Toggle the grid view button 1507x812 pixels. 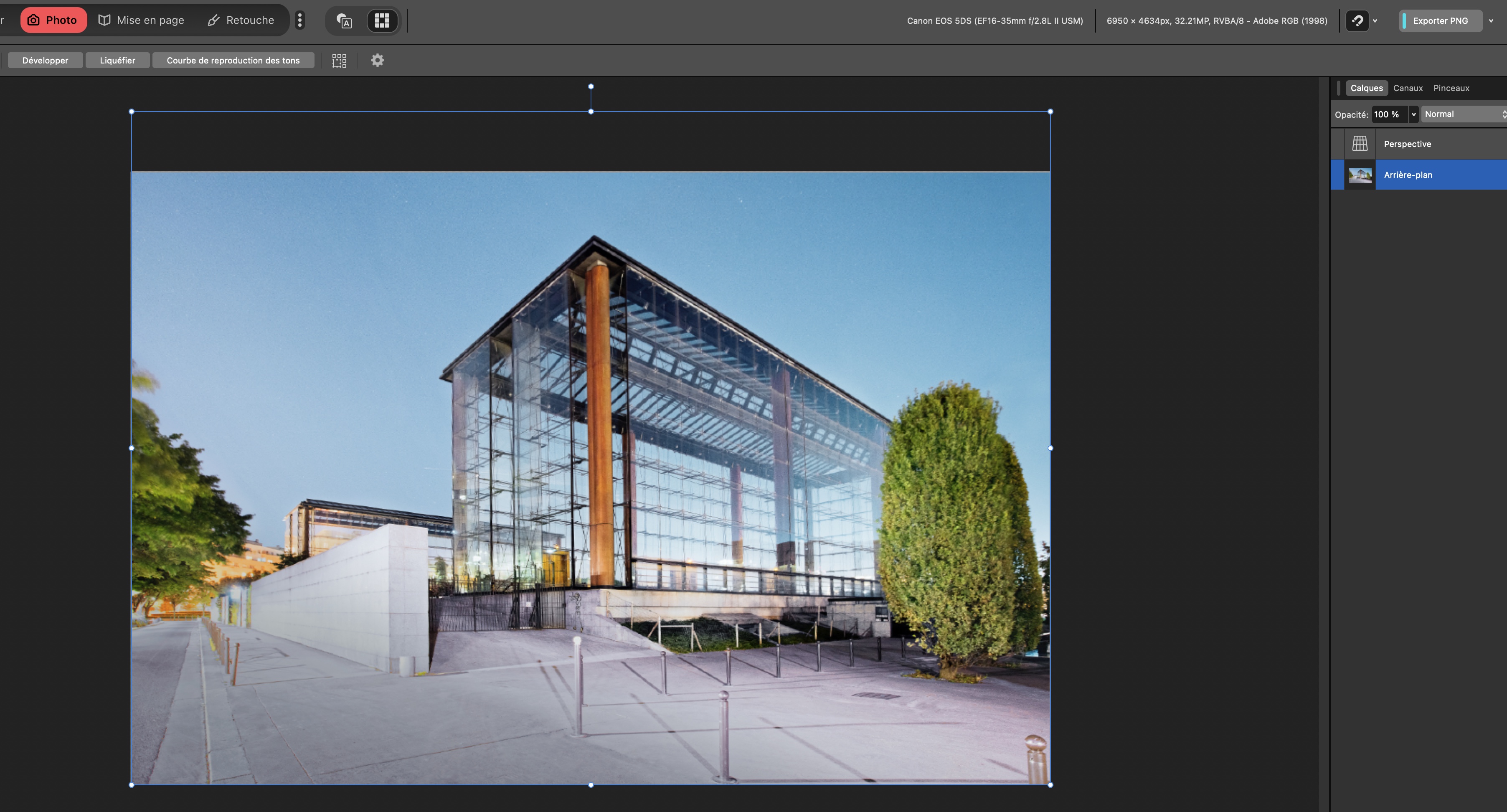[382, 20]
